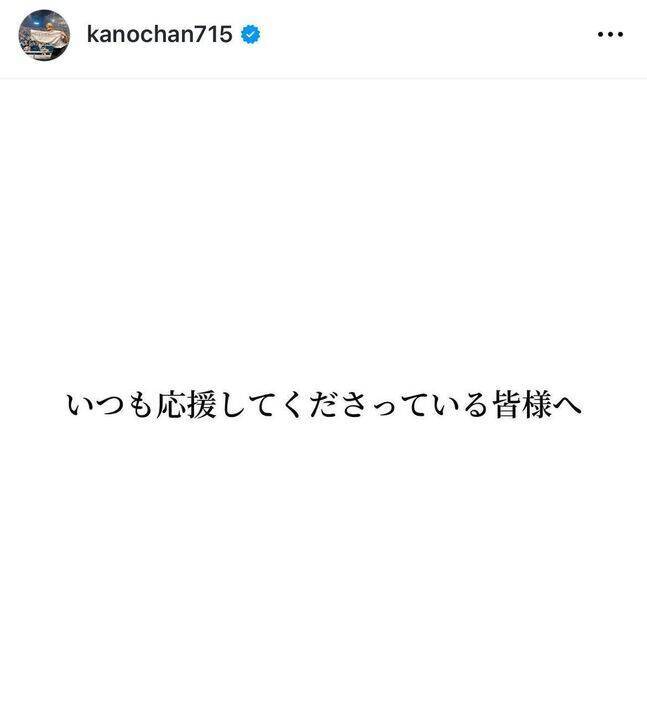Viewport: 647px width, 720px height.
Task: Tap the blank white area of the post image above the text
Action: click(x=324, y=230)
